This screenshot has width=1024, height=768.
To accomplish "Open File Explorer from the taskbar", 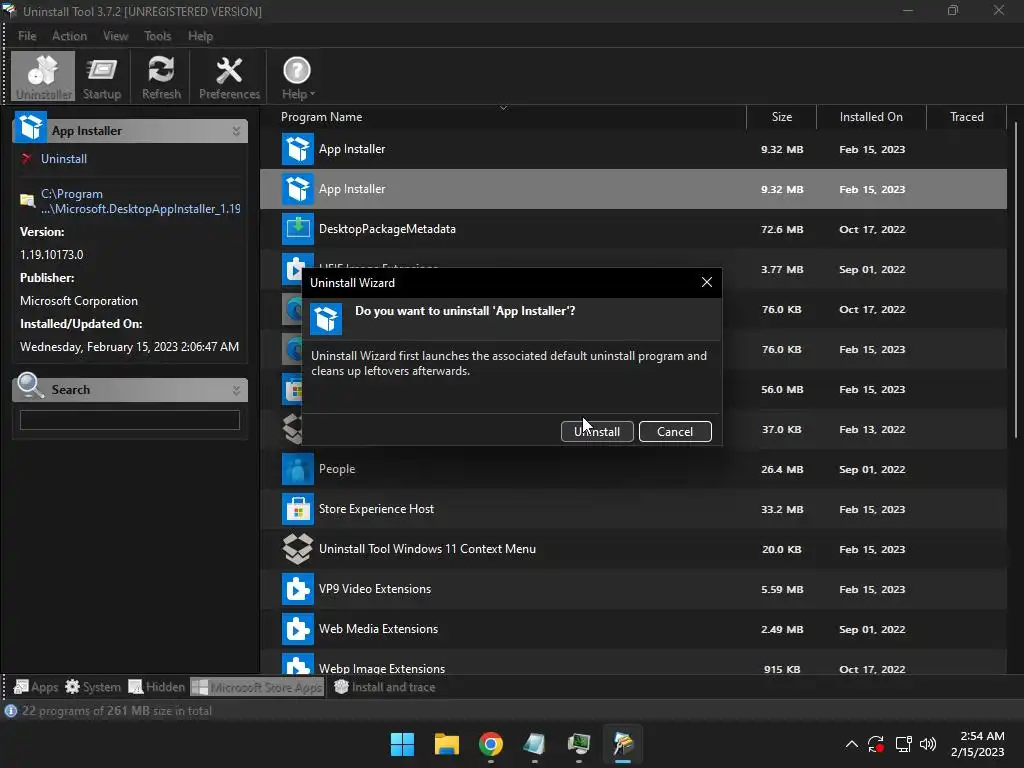I will (x=447, y=744).
